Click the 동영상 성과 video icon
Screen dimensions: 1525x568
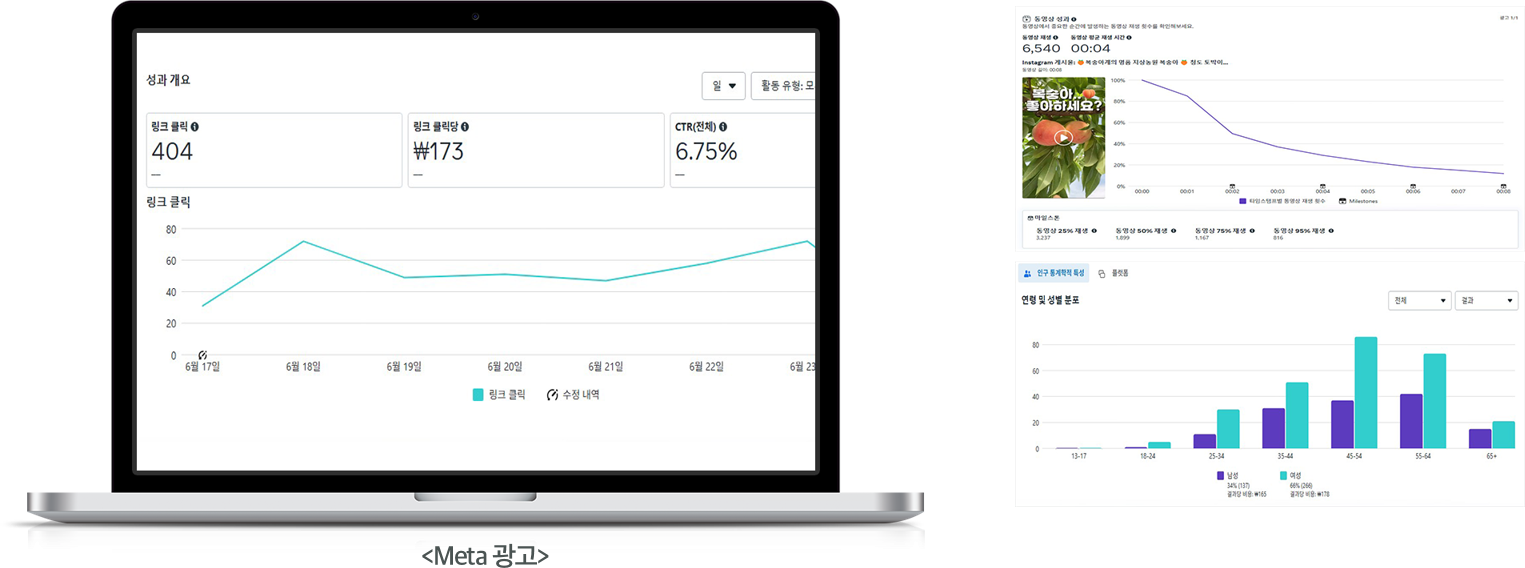point(1026,18)
